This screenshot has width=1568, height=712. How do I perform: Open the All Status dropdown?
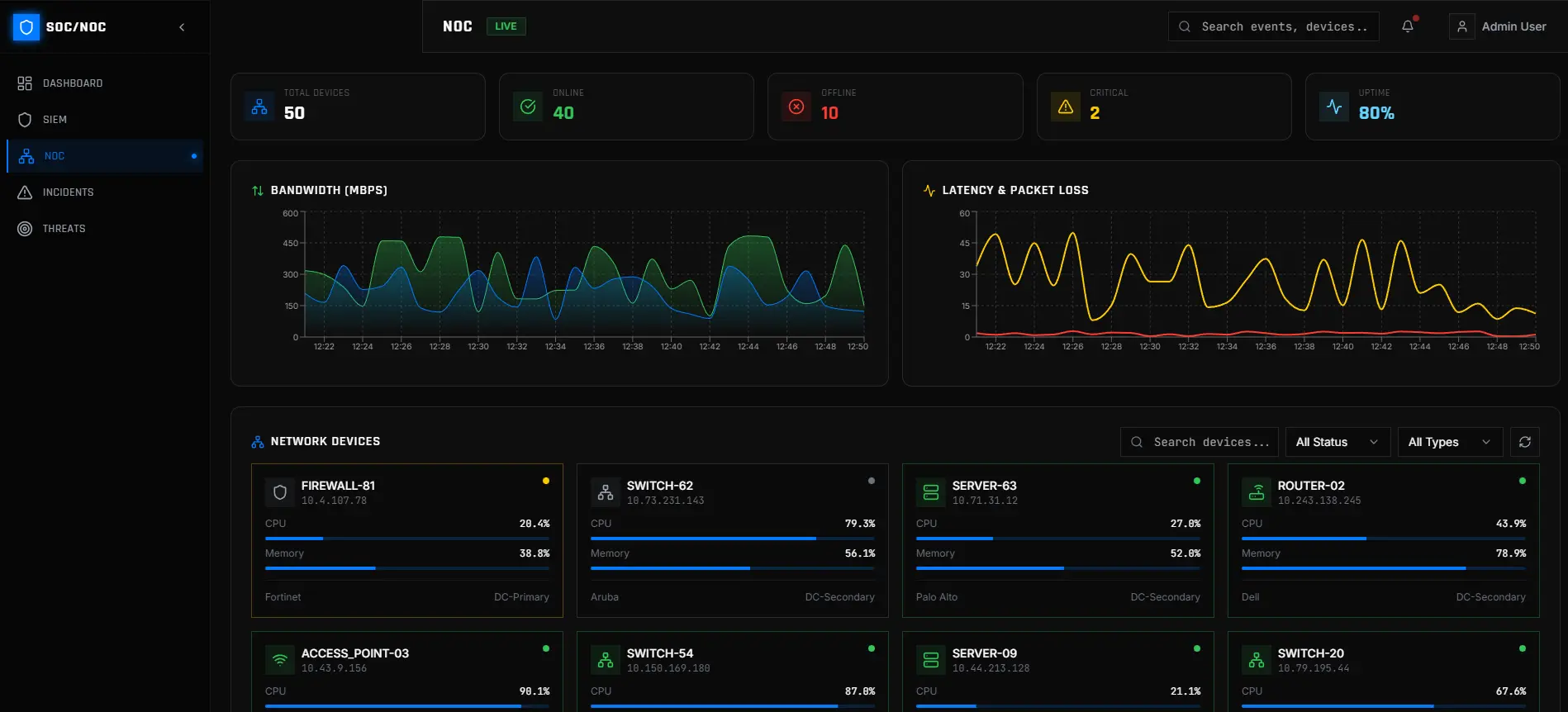click(1338, 442)
